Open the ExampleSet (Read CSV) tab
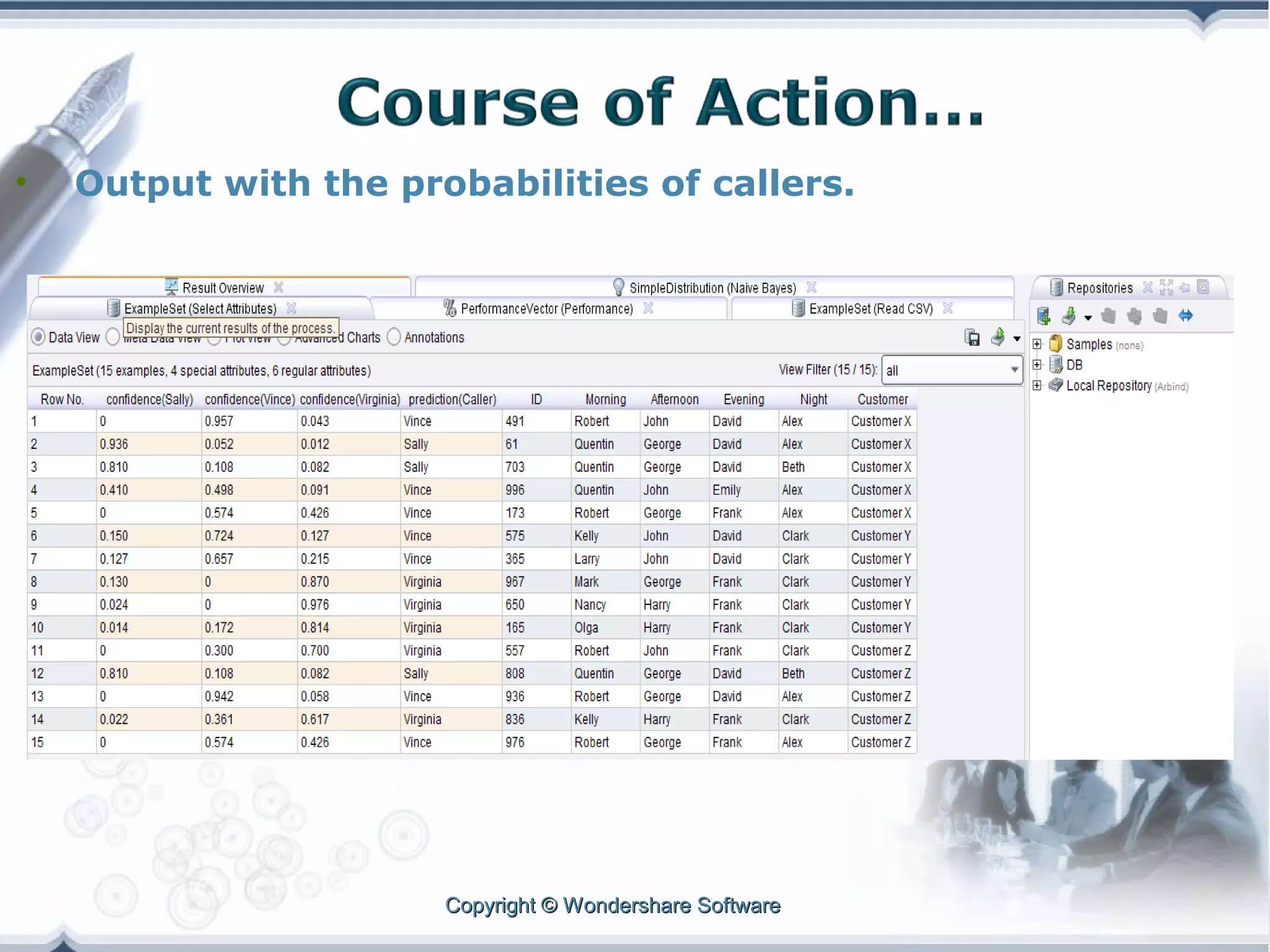Viewport: 1270px width, 952px height. pyautogui.click(x=871, y=309)
